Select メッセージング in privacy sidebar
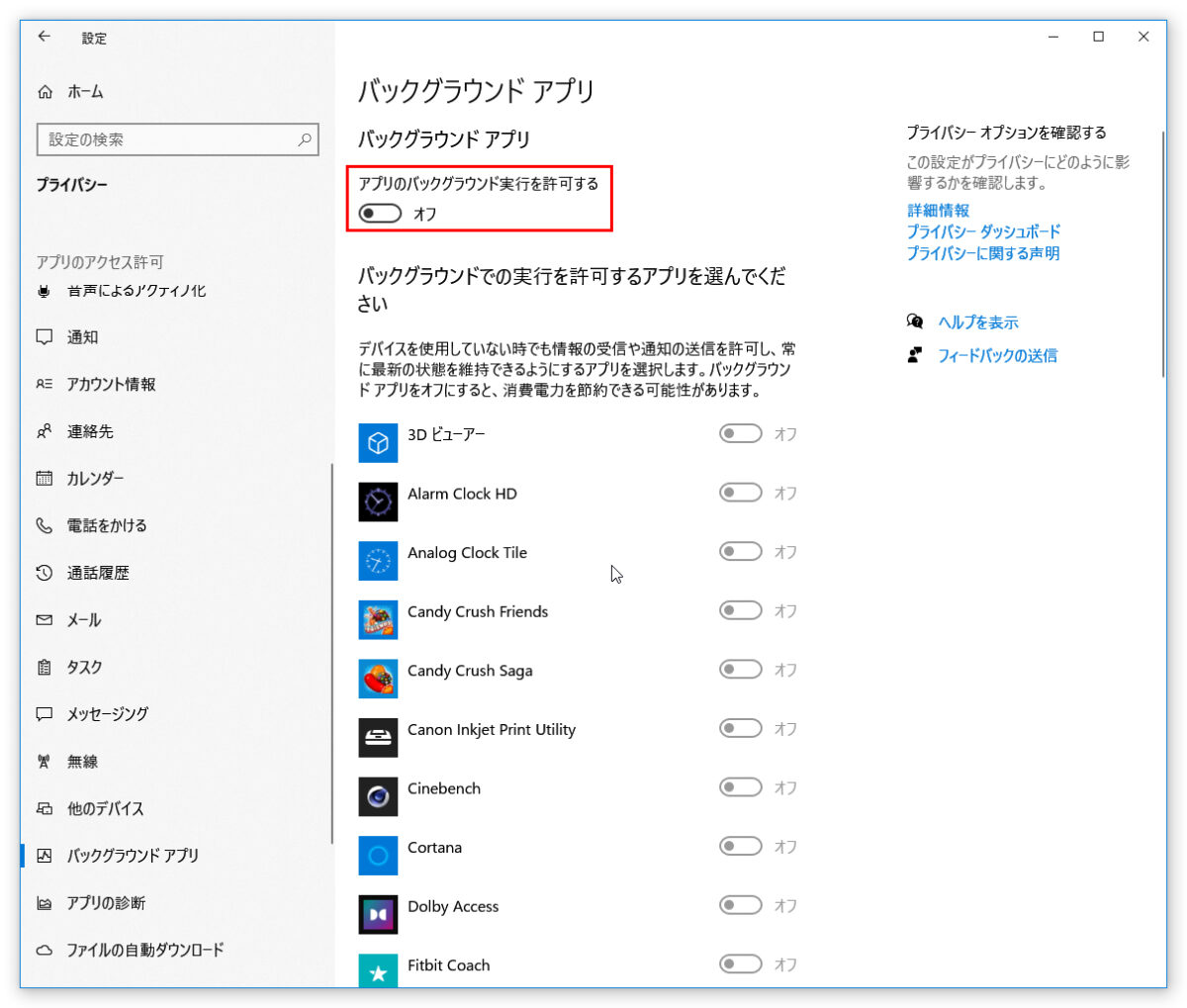The width and height of the screenshot is (1187, 1008). pos(178,713)
